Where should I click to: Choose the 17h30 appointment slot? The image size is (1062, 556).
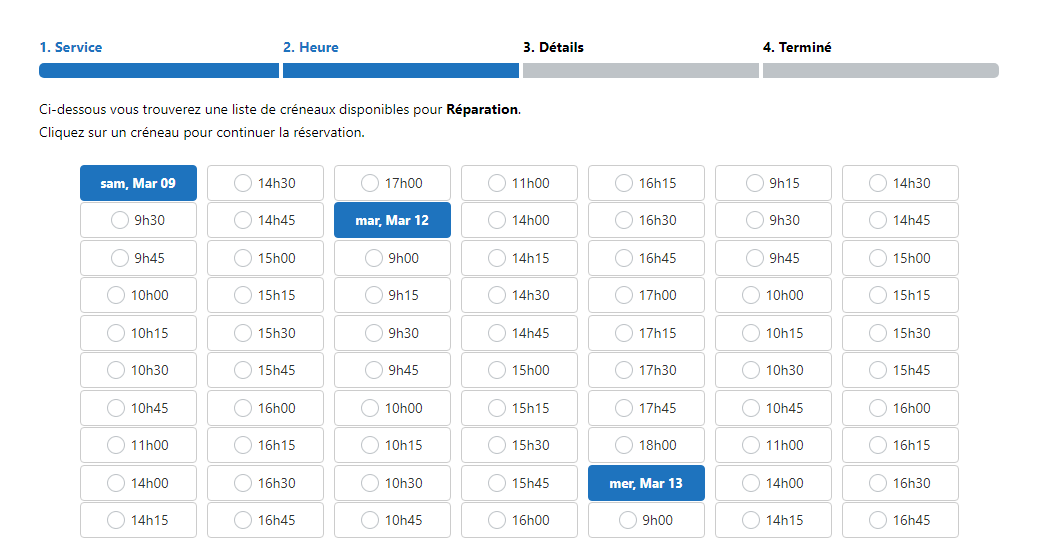[x=646, y=370]
